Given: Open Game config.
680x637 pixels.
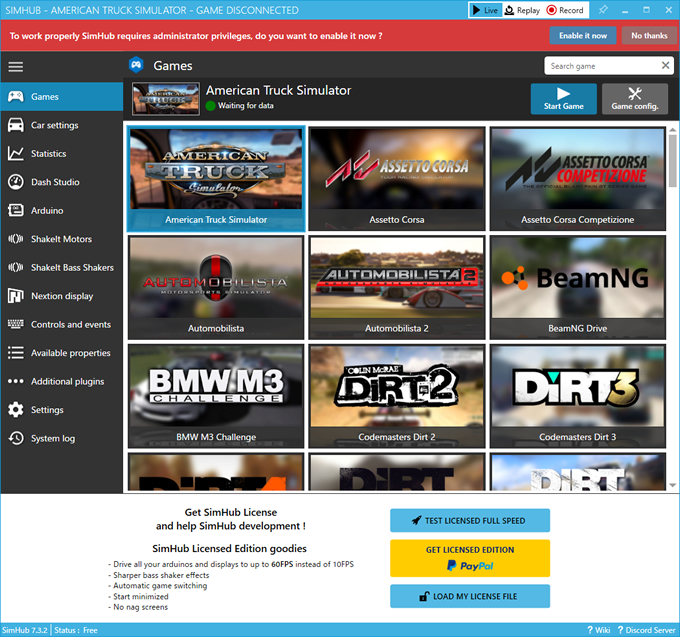Looking at the screenshot, I should tap(634, 99).
